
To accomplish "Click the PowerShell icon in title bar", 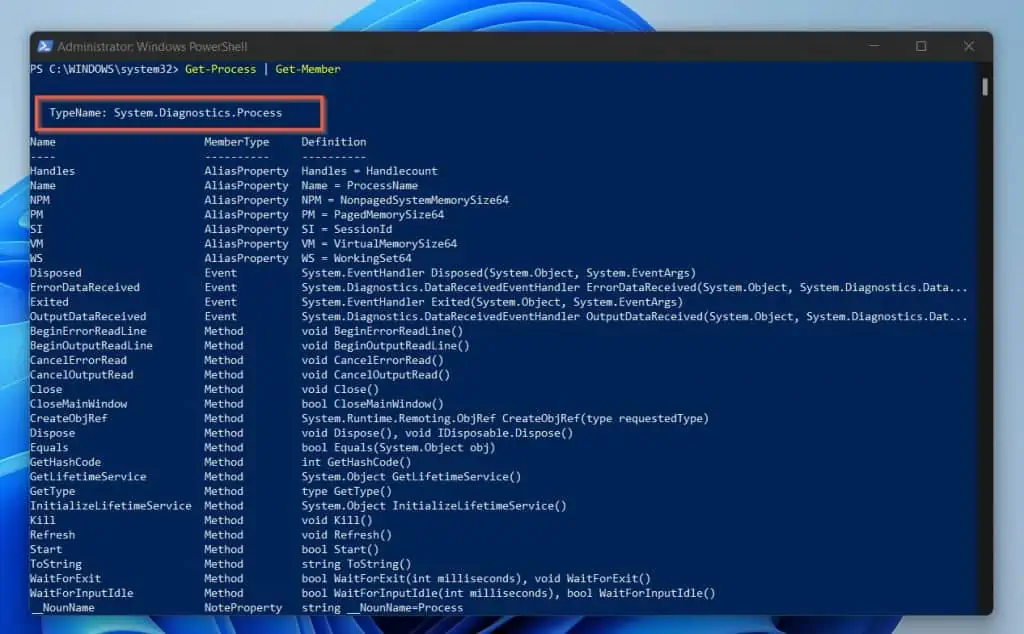I will (x=44, y=46).
